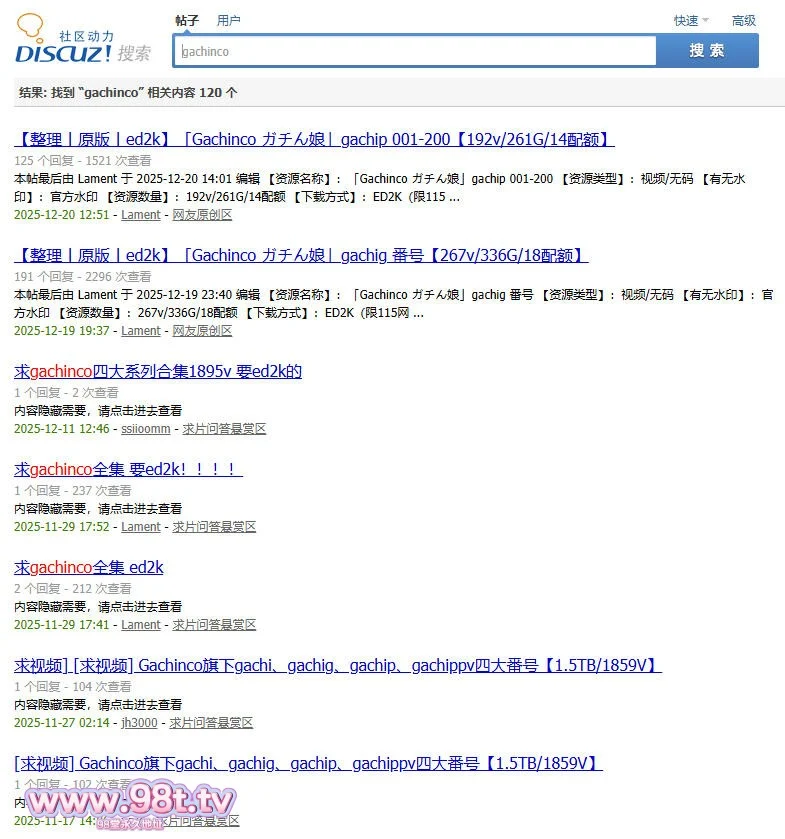
Task: Click 求片问答悬赏区 beside jh3000
Action: pyautogui.click(x=210, y=723)
